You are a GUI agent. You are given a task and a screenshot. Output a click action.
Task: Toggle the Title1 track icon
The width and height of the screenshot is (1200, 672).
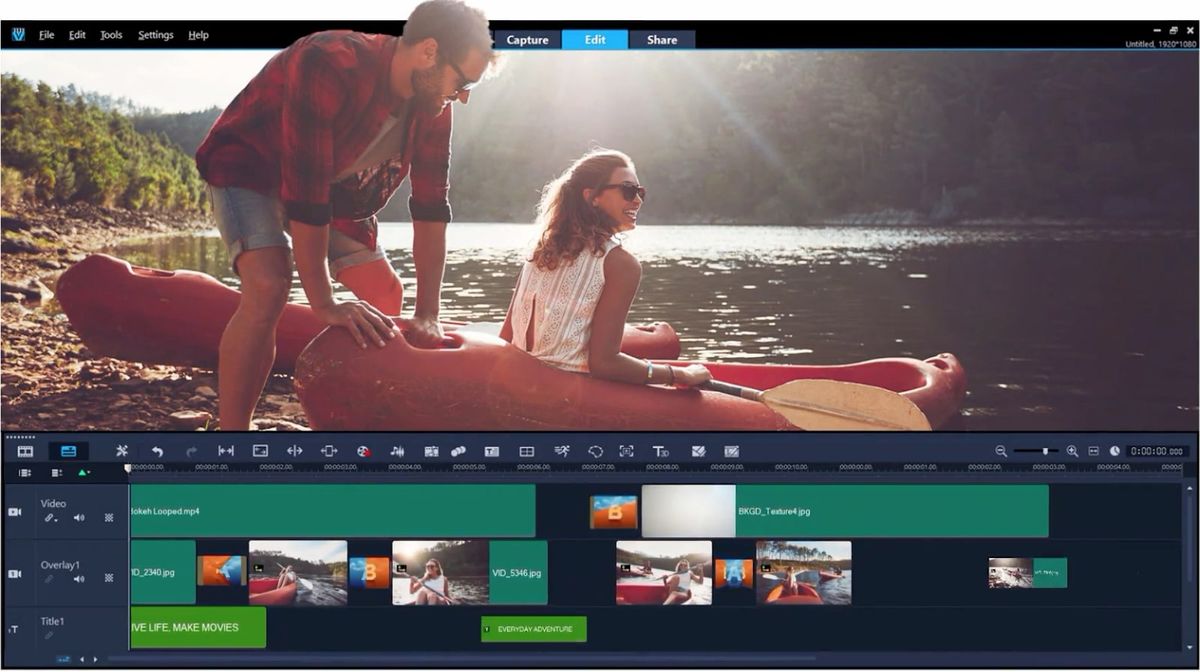(x=15, y=630)
